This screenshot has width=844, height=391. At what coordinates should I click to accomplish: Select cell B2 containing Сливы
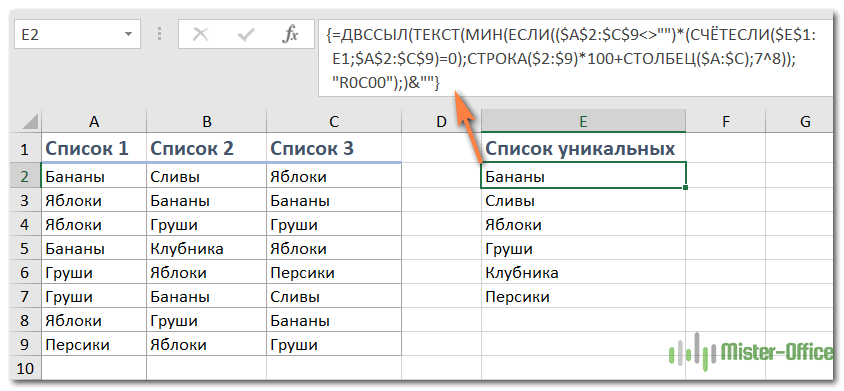tap(207, 176)
